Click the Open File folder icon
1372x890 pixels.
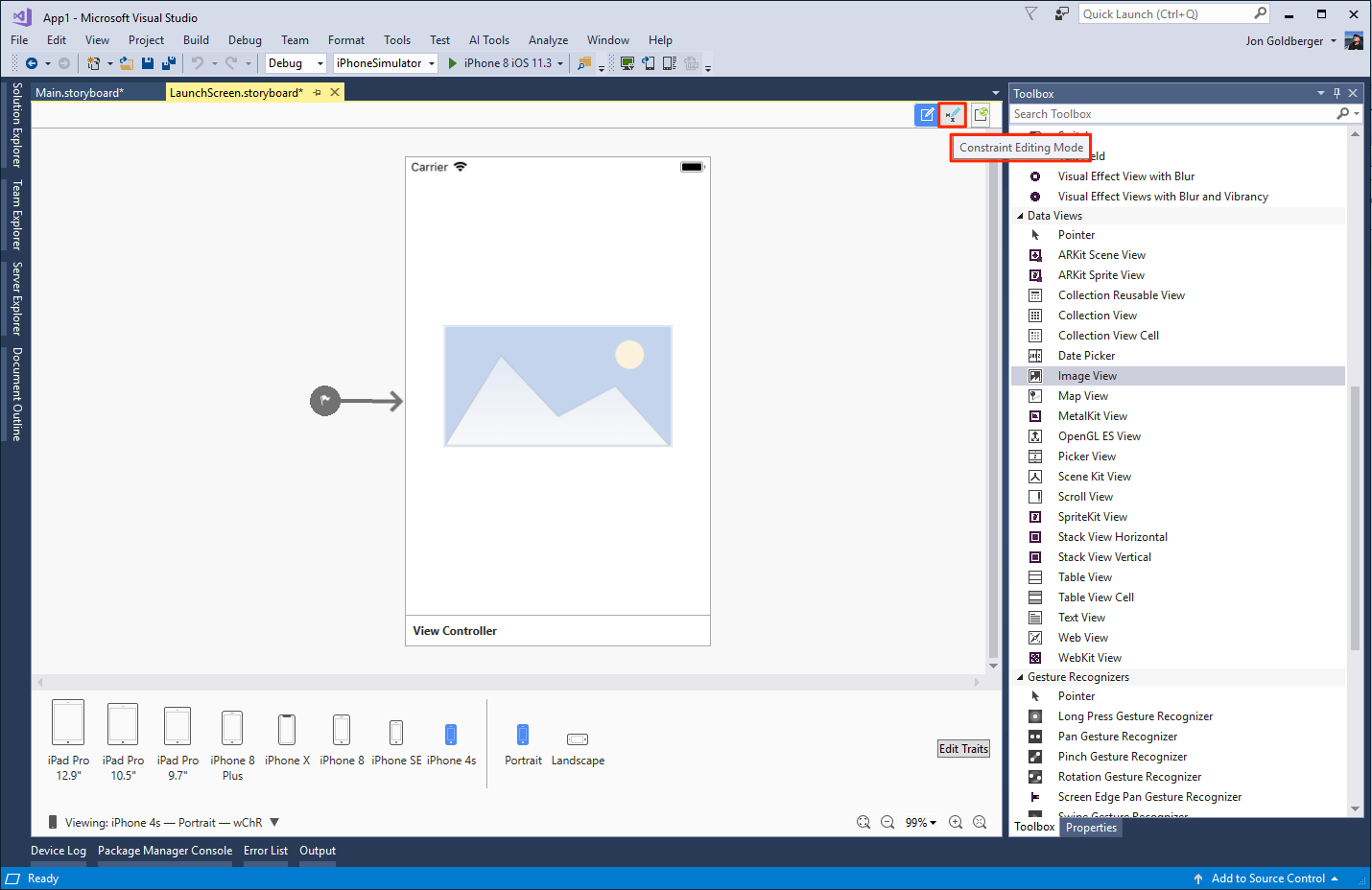pyautogui.click(x=127, y=63)
